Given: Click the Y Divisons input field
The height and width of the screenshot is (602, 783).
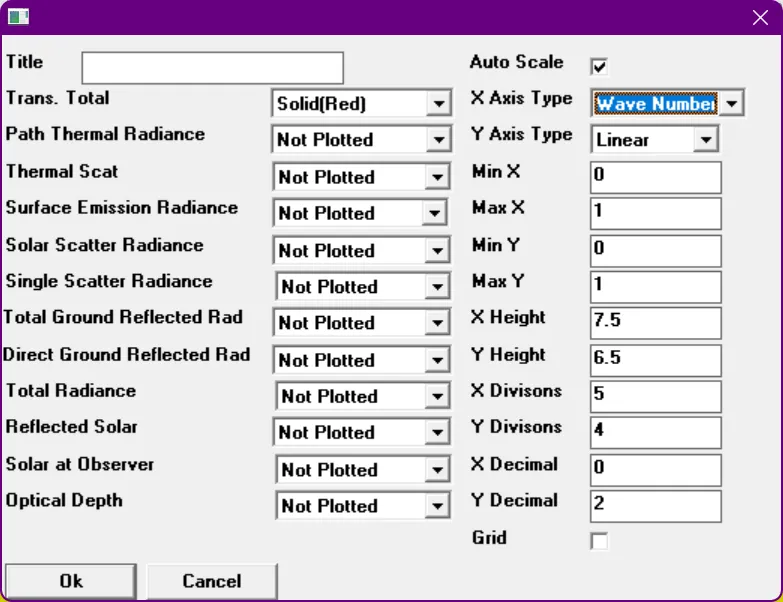Looking at the screenshot, I should pos(655,433).
